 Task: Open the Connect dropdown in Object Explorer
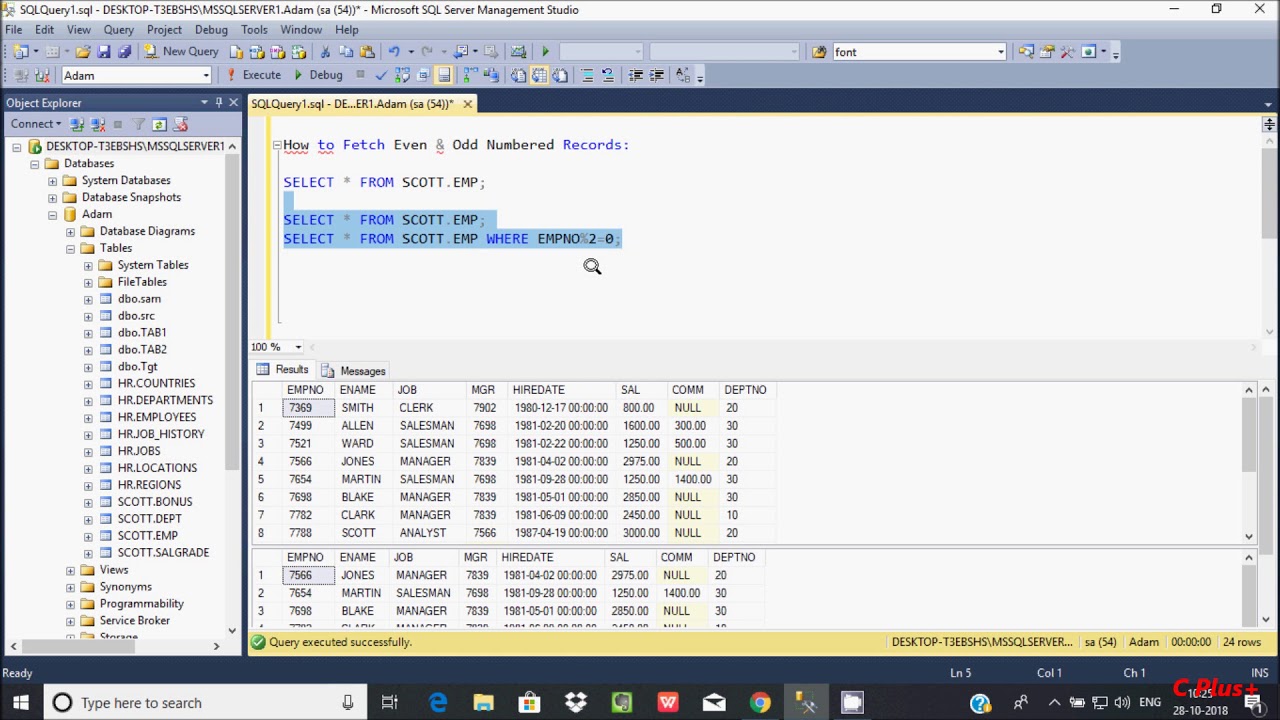pyautogui.click(x=36, y=124)
